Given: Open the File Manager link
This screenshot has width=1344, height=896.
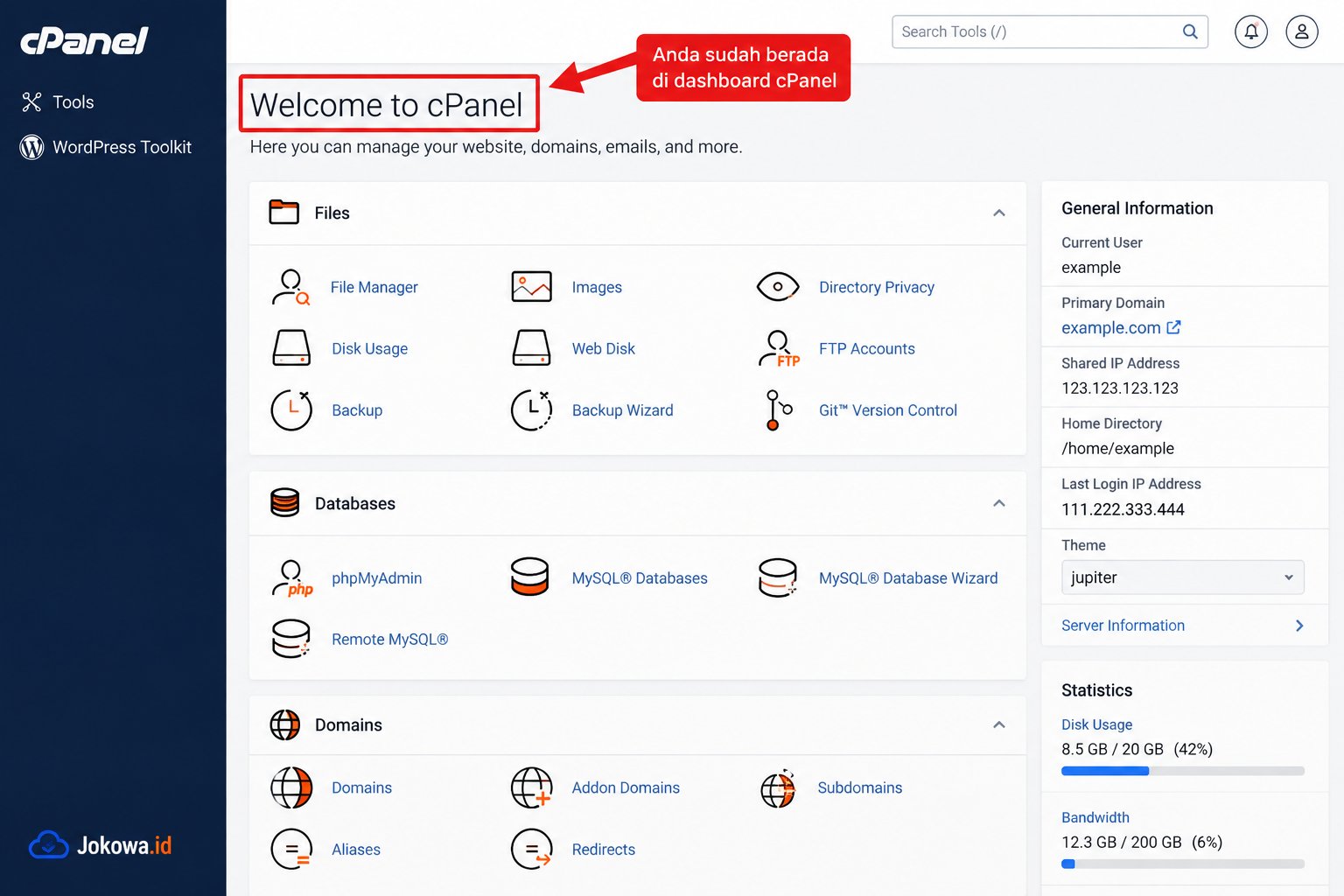Looking at the screenshot, I should (374, 287).
